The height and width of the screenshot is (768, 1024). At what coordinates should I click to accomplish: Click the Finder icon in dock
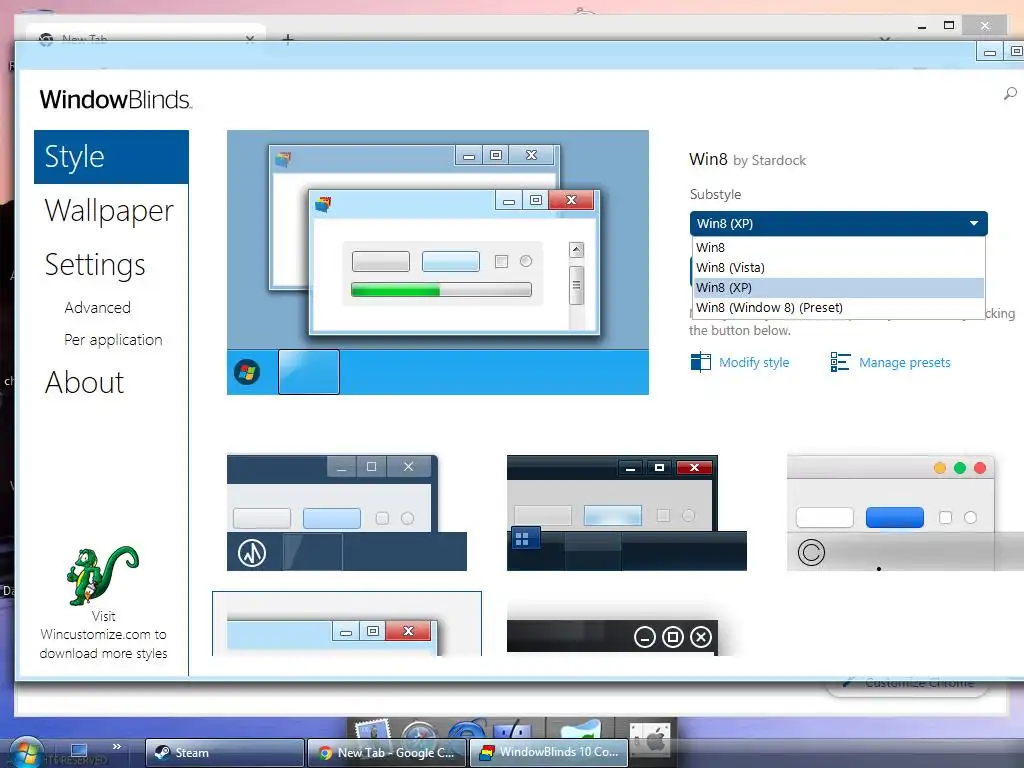tap(513, 730)
